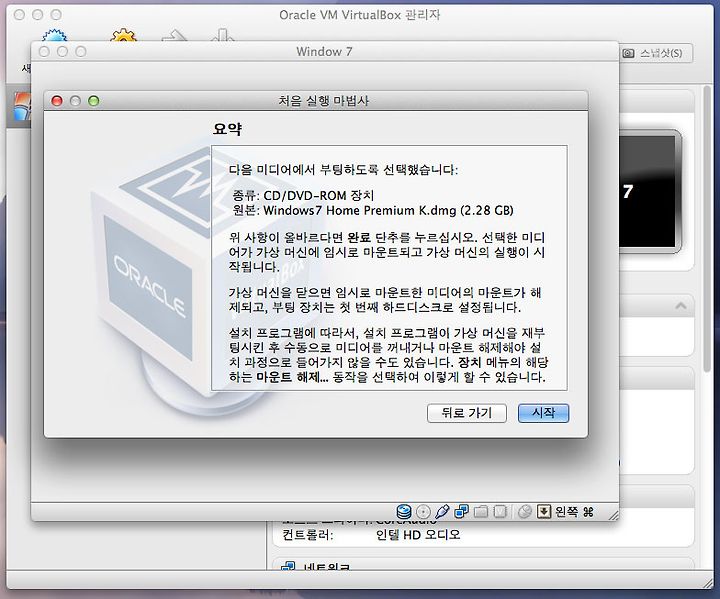
Task: Click the network adapters status icon
Action: 461,511
